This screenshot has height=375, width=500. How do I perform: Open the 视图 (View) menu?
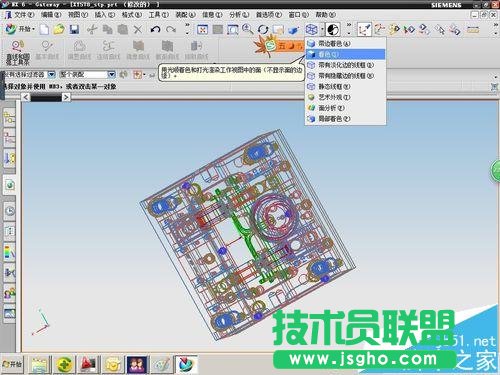[x=78, y=15]
